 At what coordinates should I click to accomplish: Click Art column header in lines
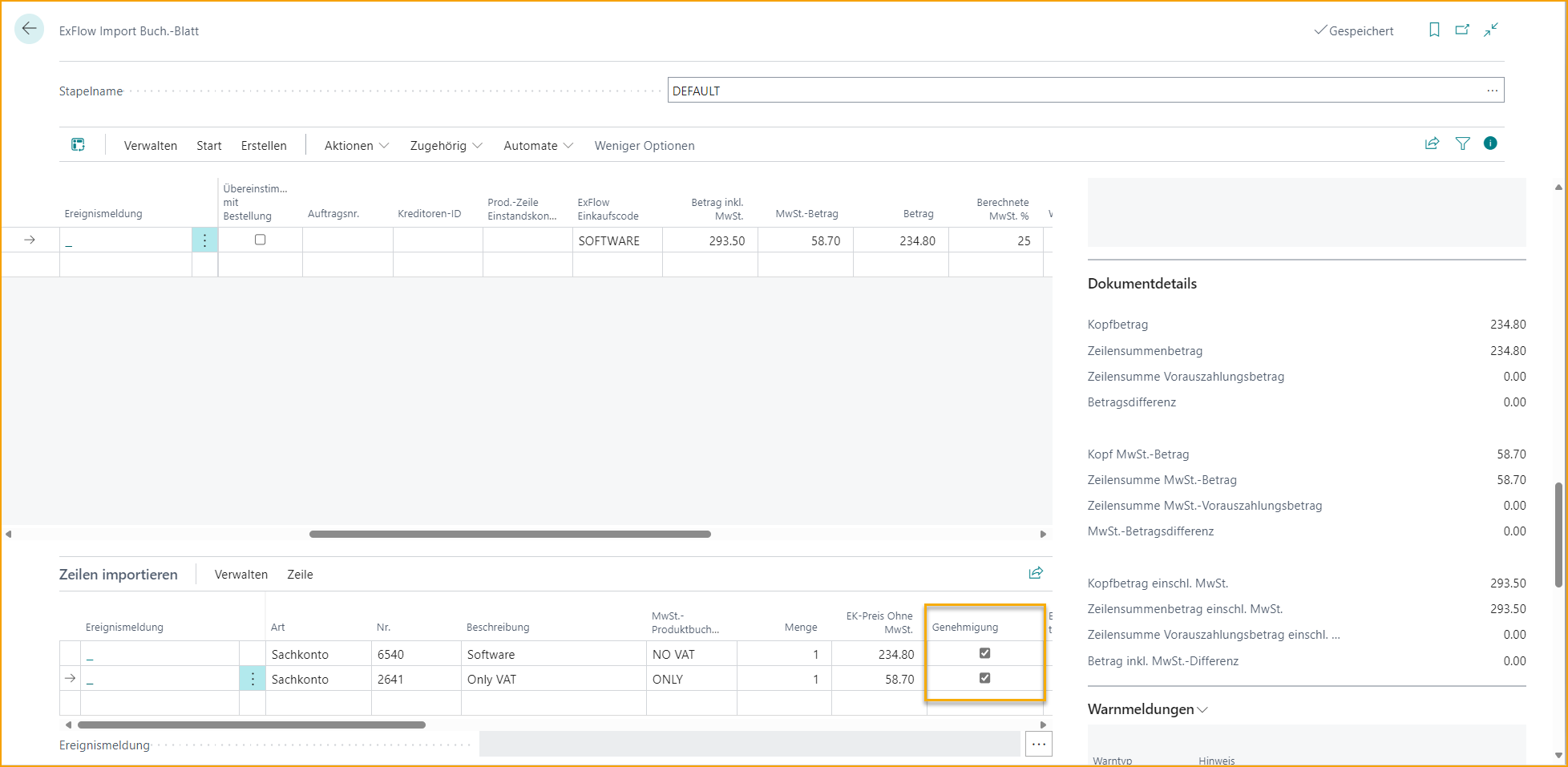coord(278,628)
